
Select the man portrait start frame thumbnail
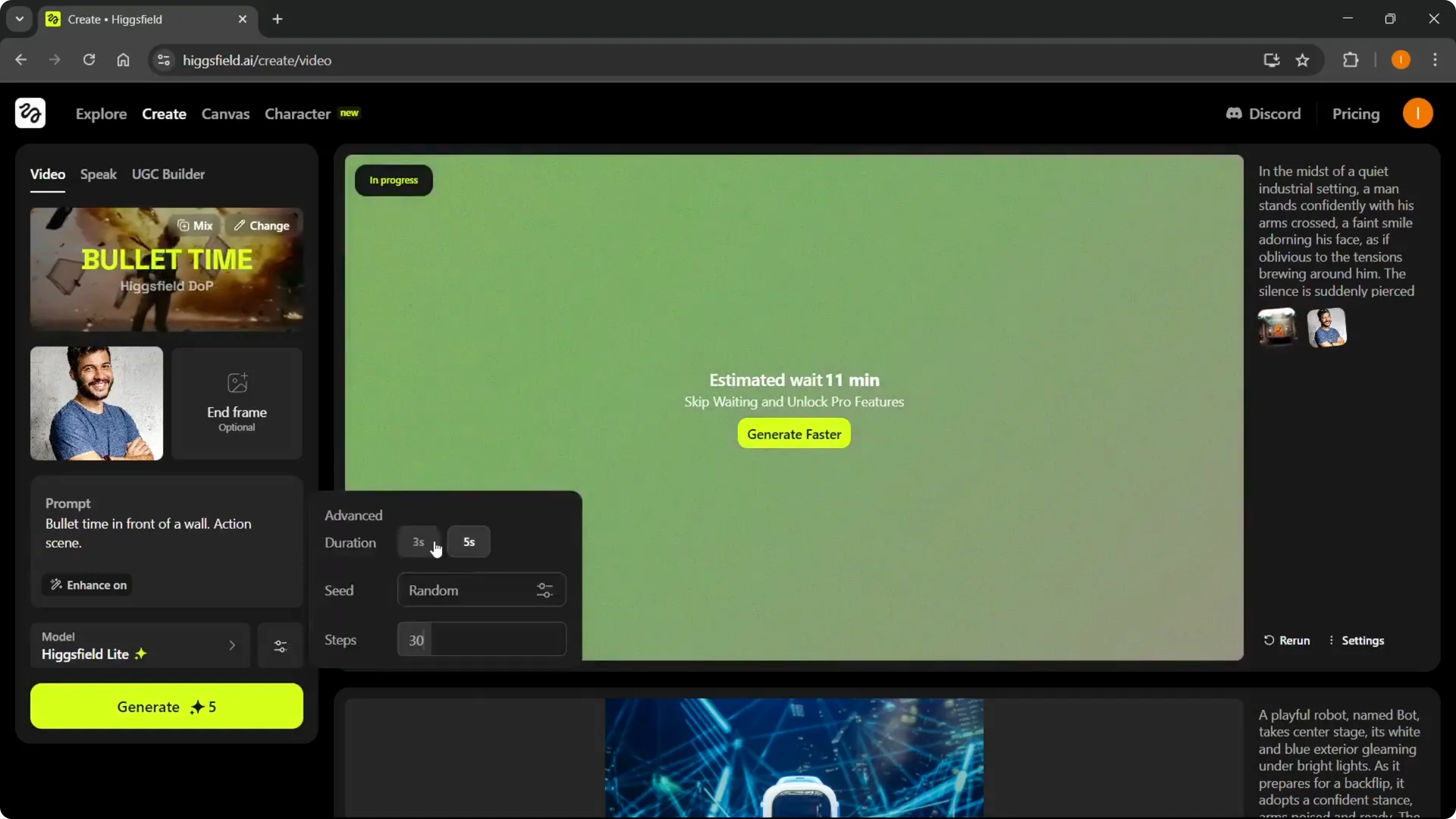[96, 403]
